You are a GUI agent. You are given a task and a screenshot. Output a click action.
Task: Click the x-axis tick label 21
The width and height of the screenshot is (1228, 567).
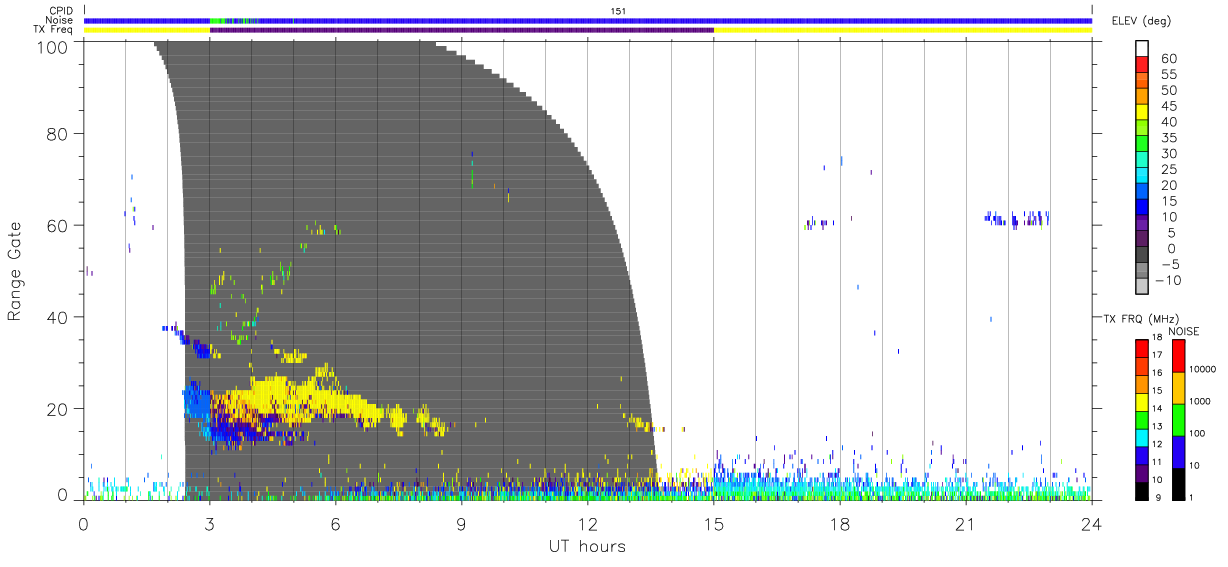tap(965, 523)
